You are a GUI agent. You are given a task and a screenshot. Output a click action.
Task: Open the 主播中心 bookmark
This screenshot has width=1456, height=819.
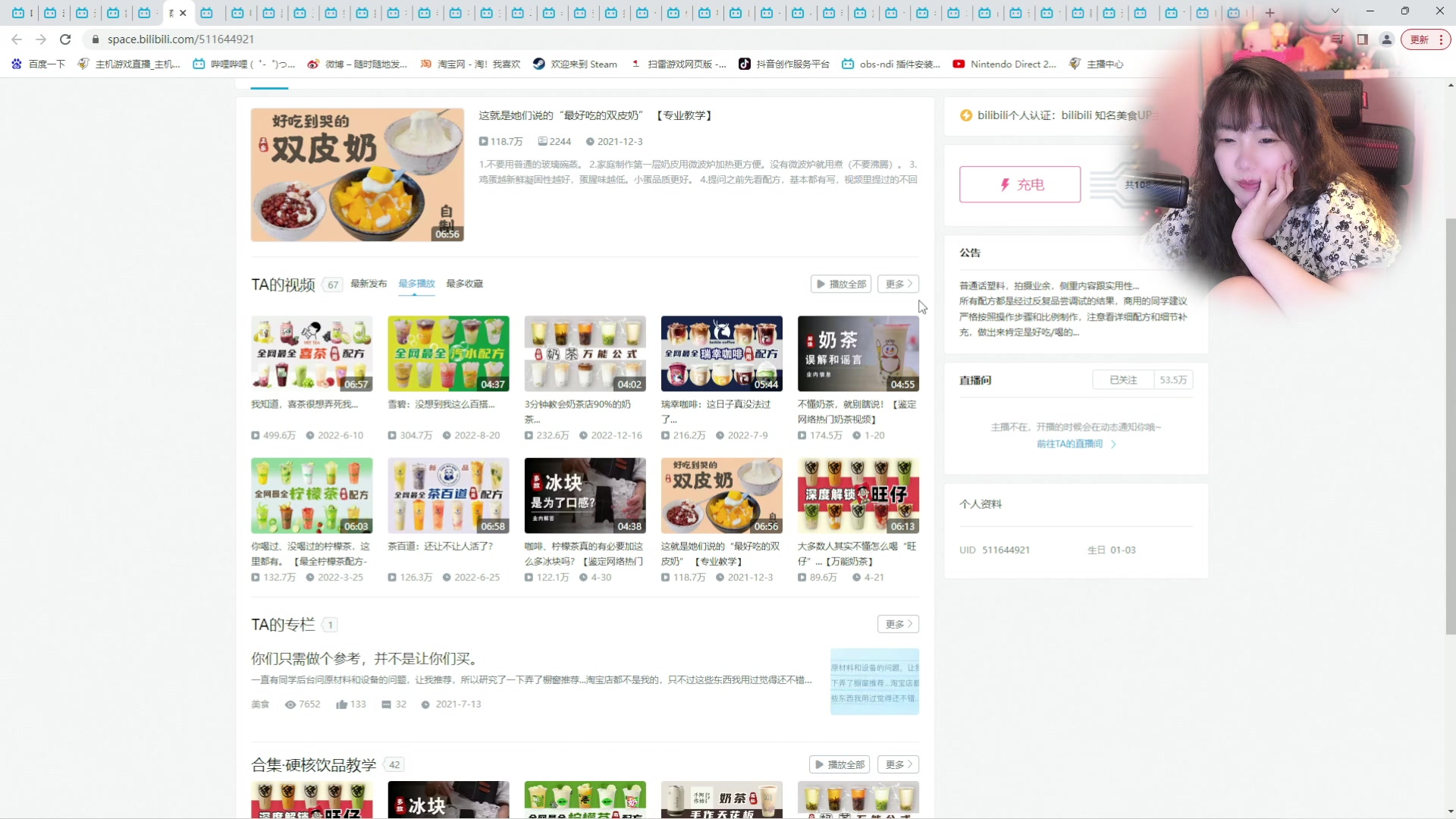pyautogui.click(x=1096, y=64)
